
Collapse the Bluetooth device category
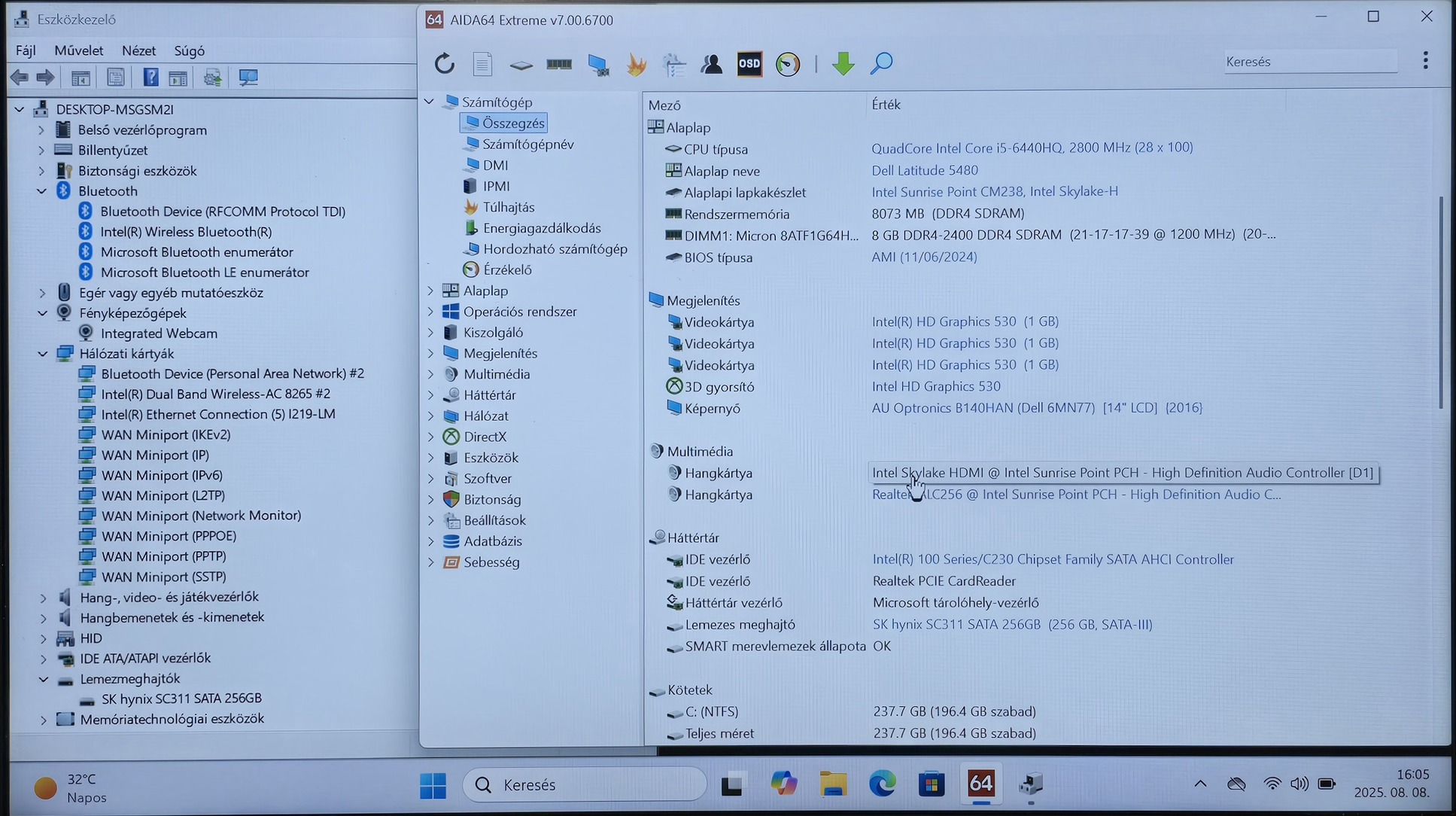pyautogui.click(x=42, y=191)
